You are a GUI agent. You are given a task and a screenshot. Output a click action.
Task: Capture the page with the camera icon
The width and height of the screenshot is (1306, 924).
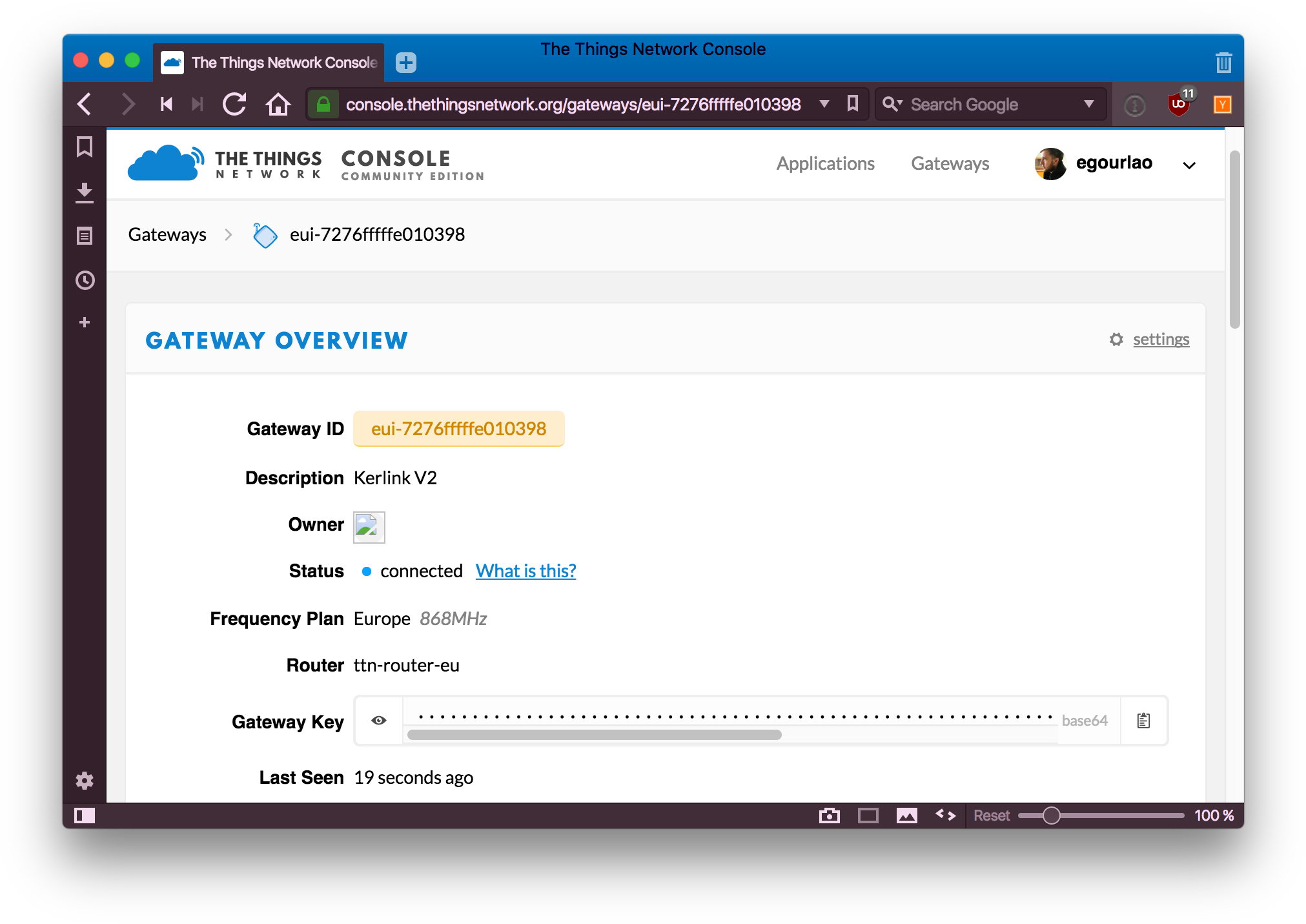829,816
